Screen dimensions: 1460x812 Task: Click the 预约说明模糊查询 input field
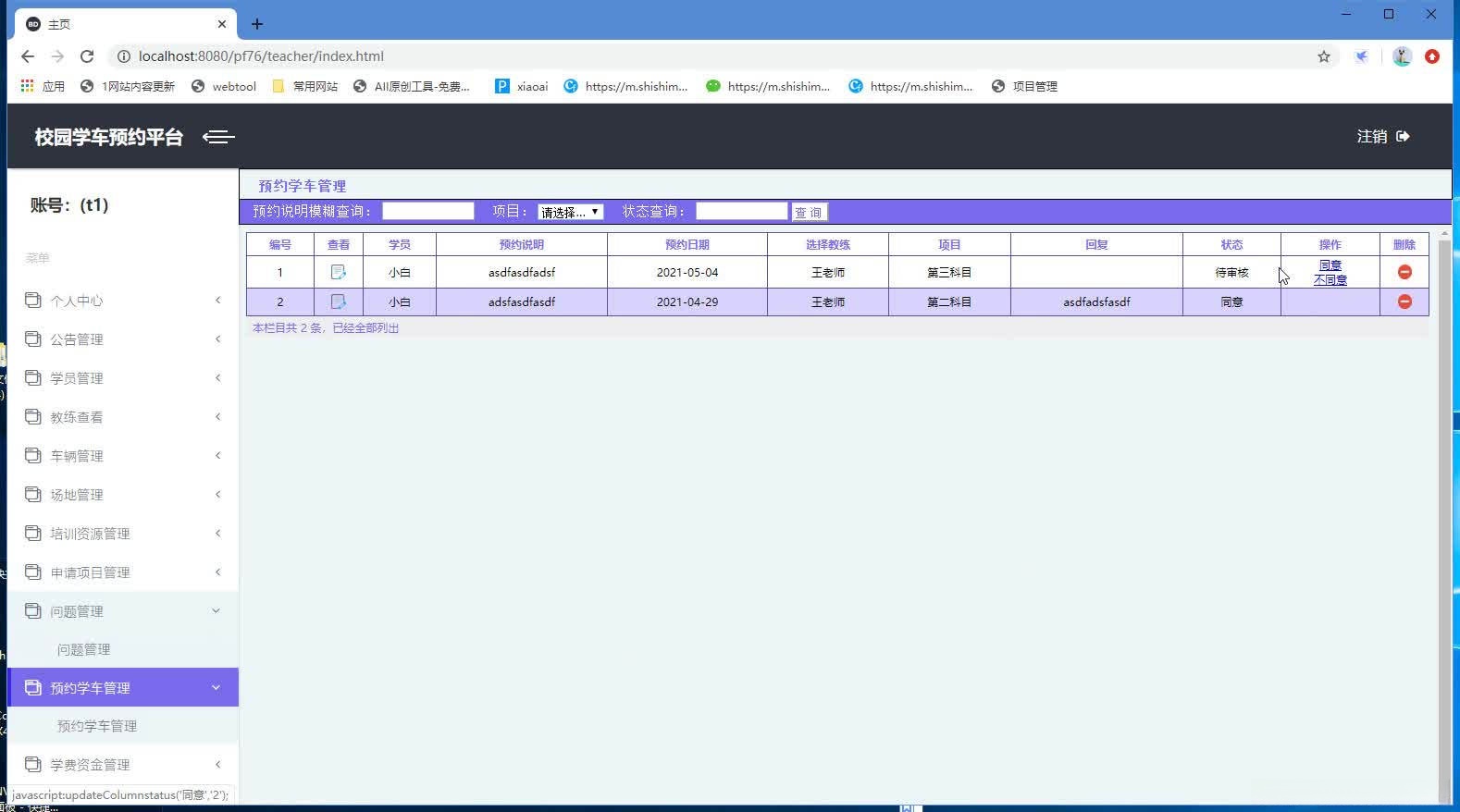coord(428,211)
